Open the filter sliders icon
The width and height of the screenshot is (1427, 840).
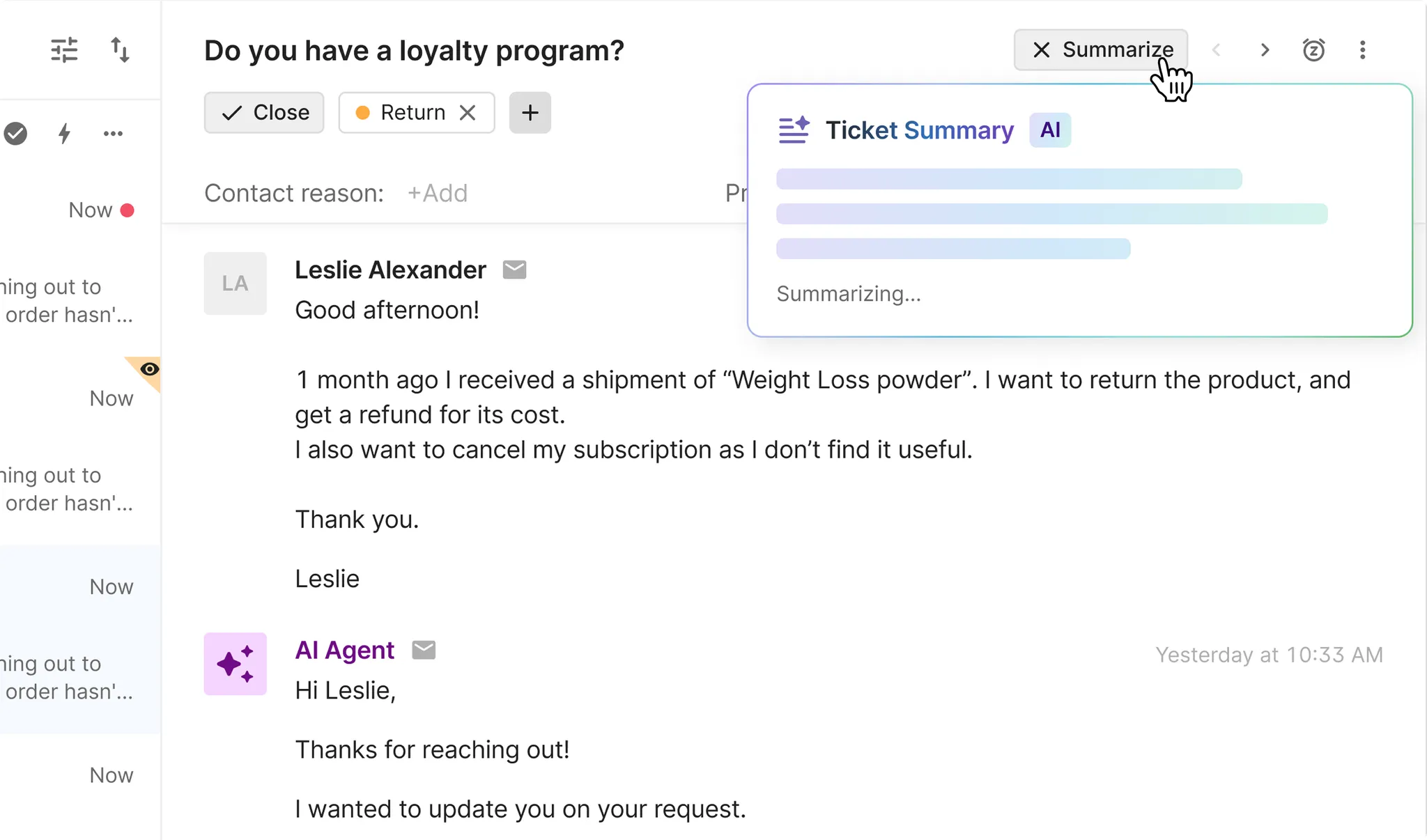(64, 50)
